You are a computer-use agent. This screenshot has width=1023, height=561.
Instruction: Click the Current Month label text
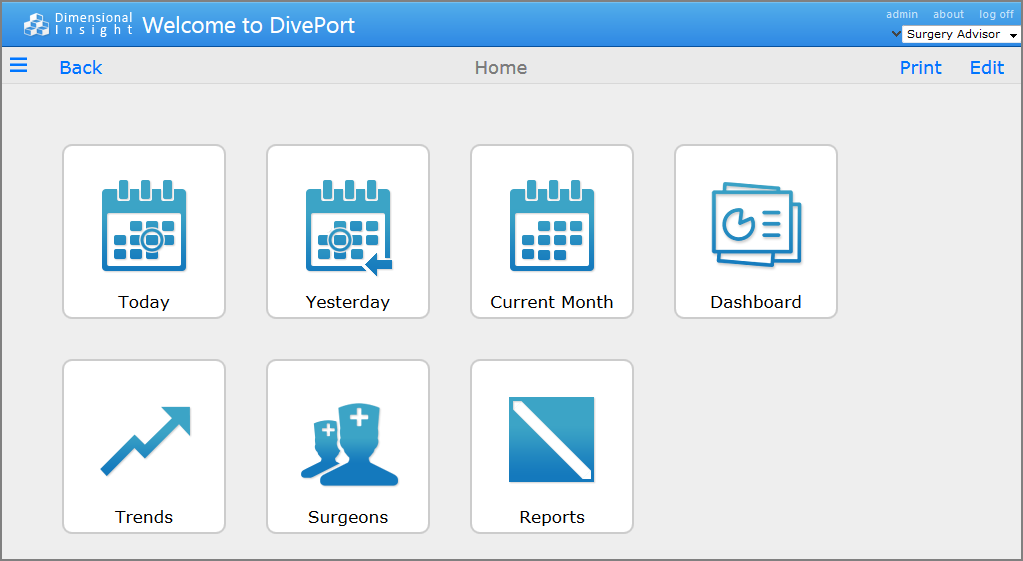(x=552, y=302)
